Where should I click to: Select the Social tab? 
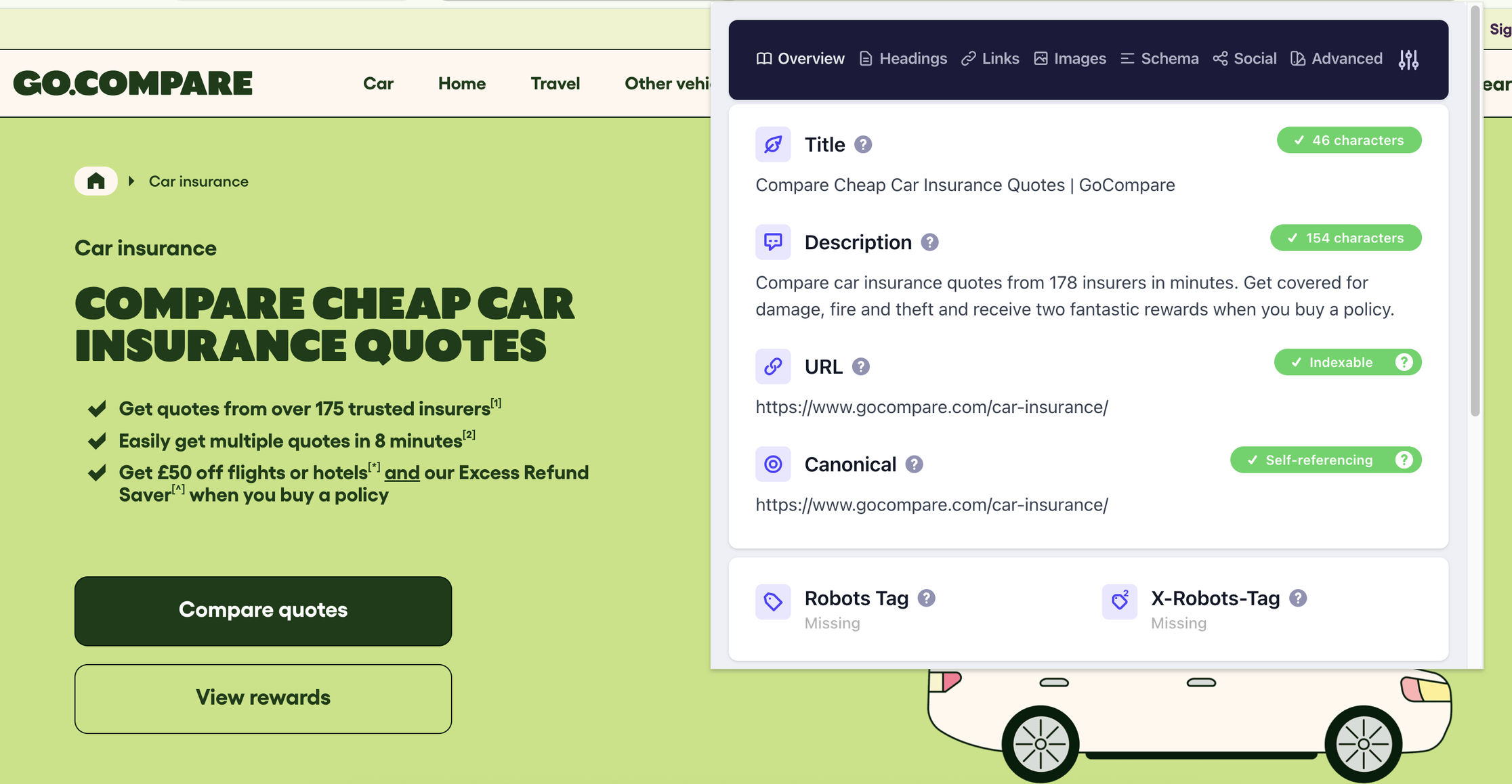1244,59
